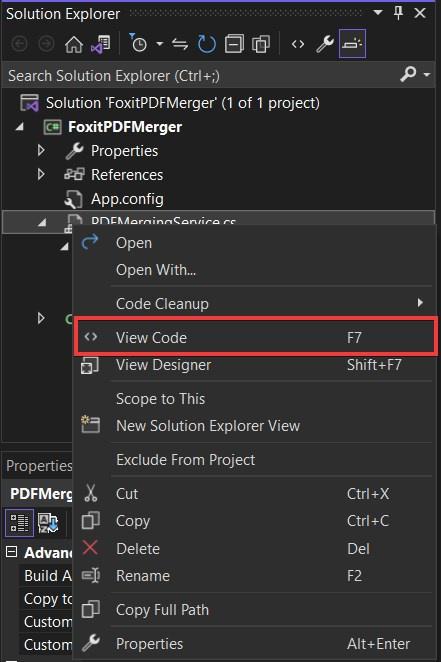441x662 pixels.
Task: Refresh Solution Explorer with circular arrow
Action: [x=206, y=44]
